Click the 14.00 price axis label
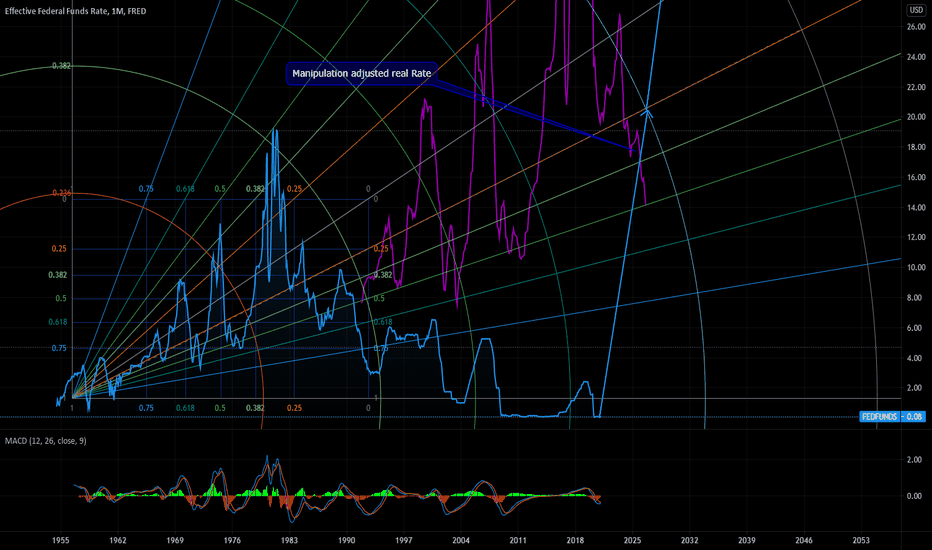Screen dimensions: 932x550 point(916,208)
